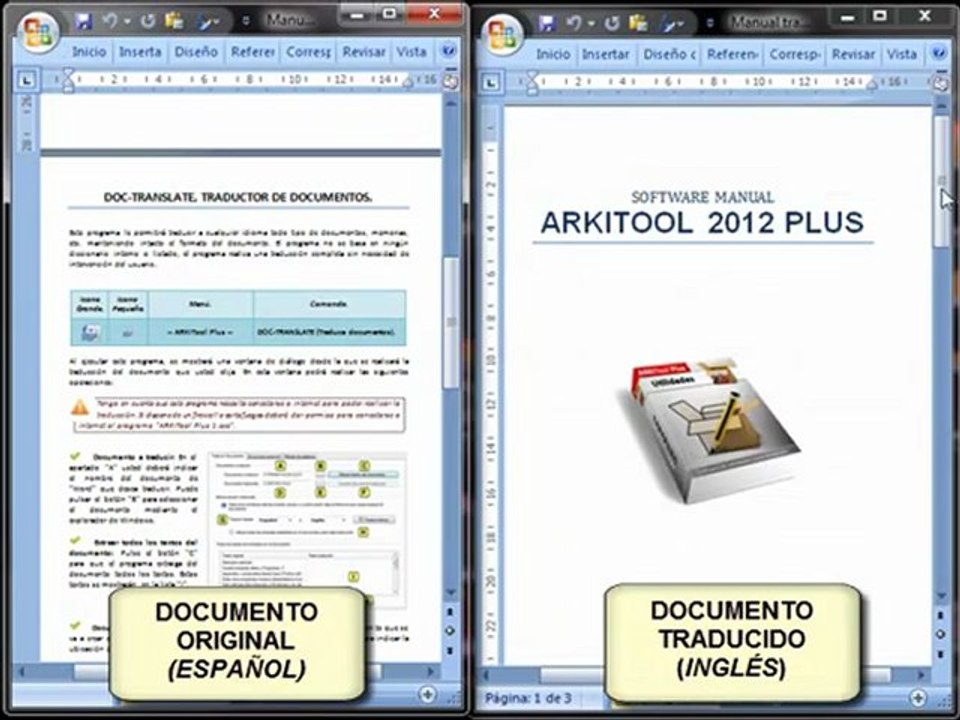Redo action in right Word window
Image resolution: width=960 pixels, height=720 pixels.
pyautogui.click(x=611, y=23)
